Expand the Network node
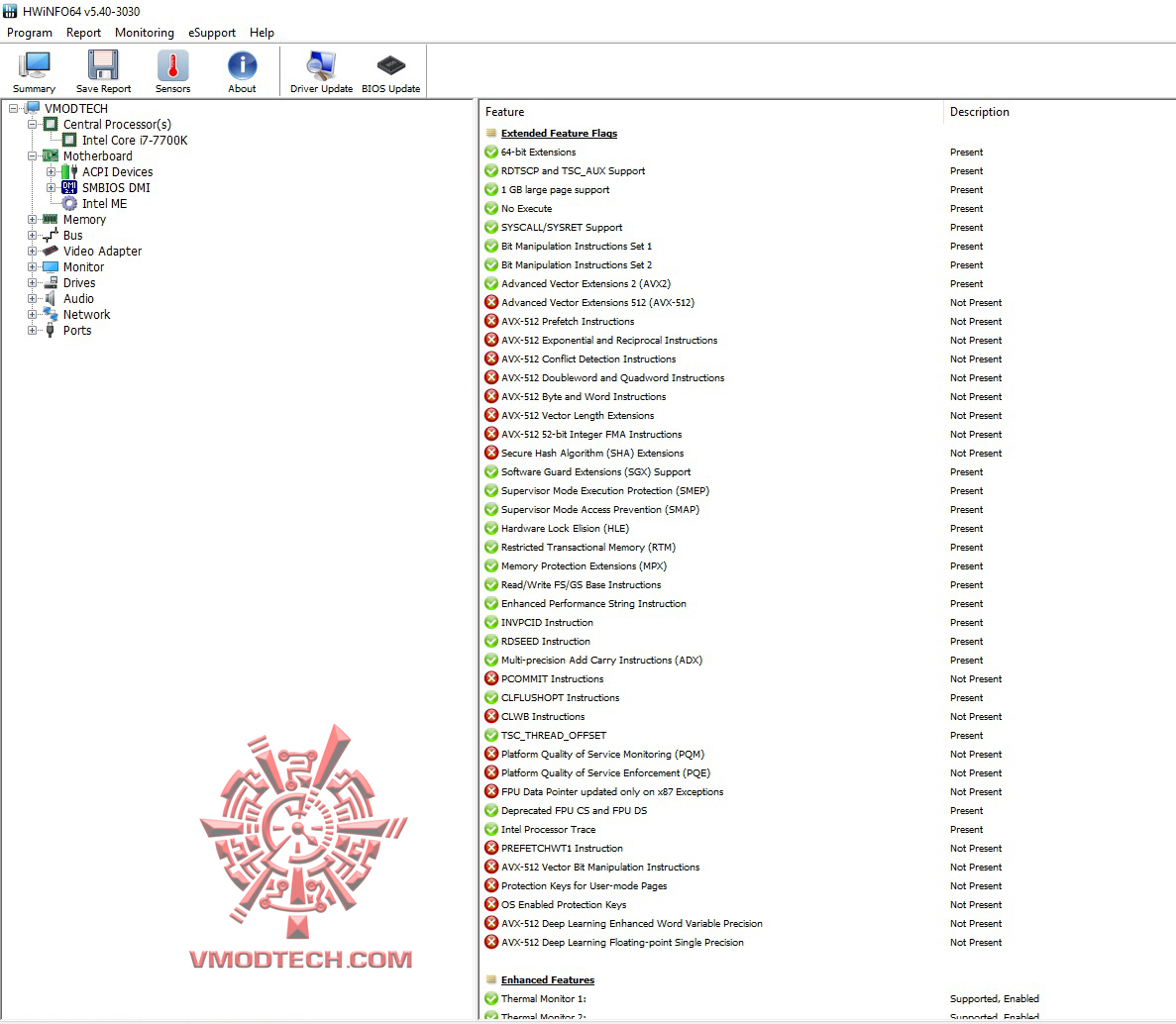The image size is (1176, 1024). click(33, 314)
